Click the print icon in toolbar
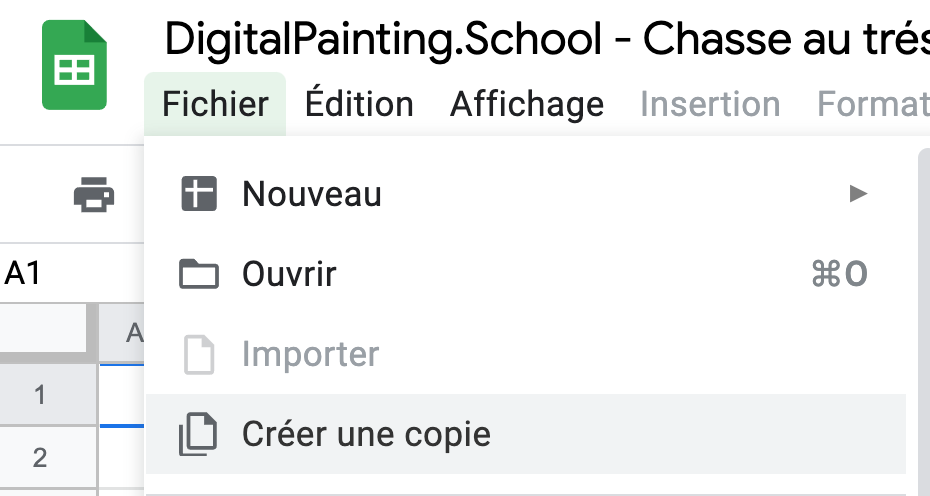This screenshot has height=496, width=930. [x=94, y=194]
